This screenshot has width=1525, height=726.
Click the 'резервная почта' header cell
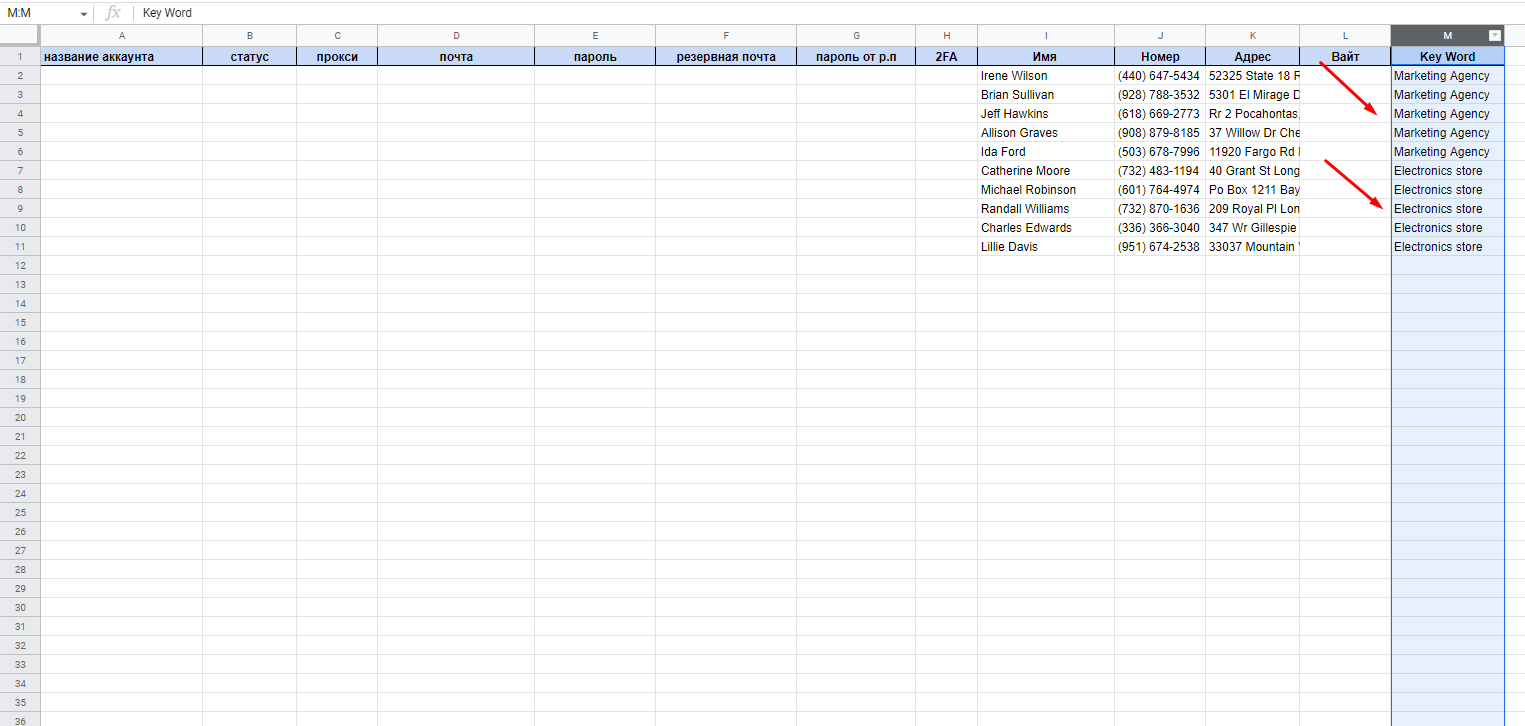click(726, 57)
